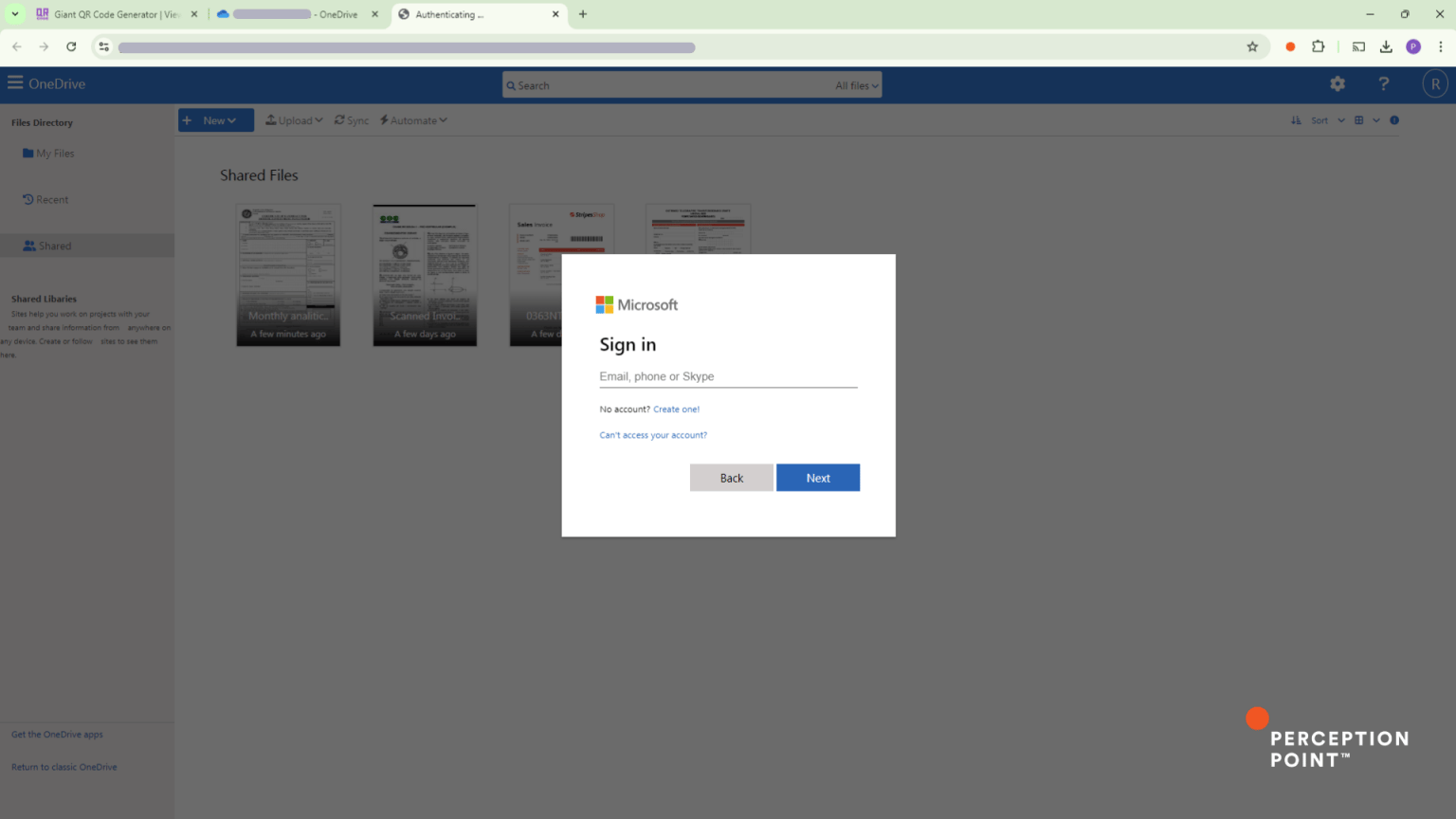Click the sort order icon
The width and height of the screenshot is (1456, 819).
[1296, 120]
